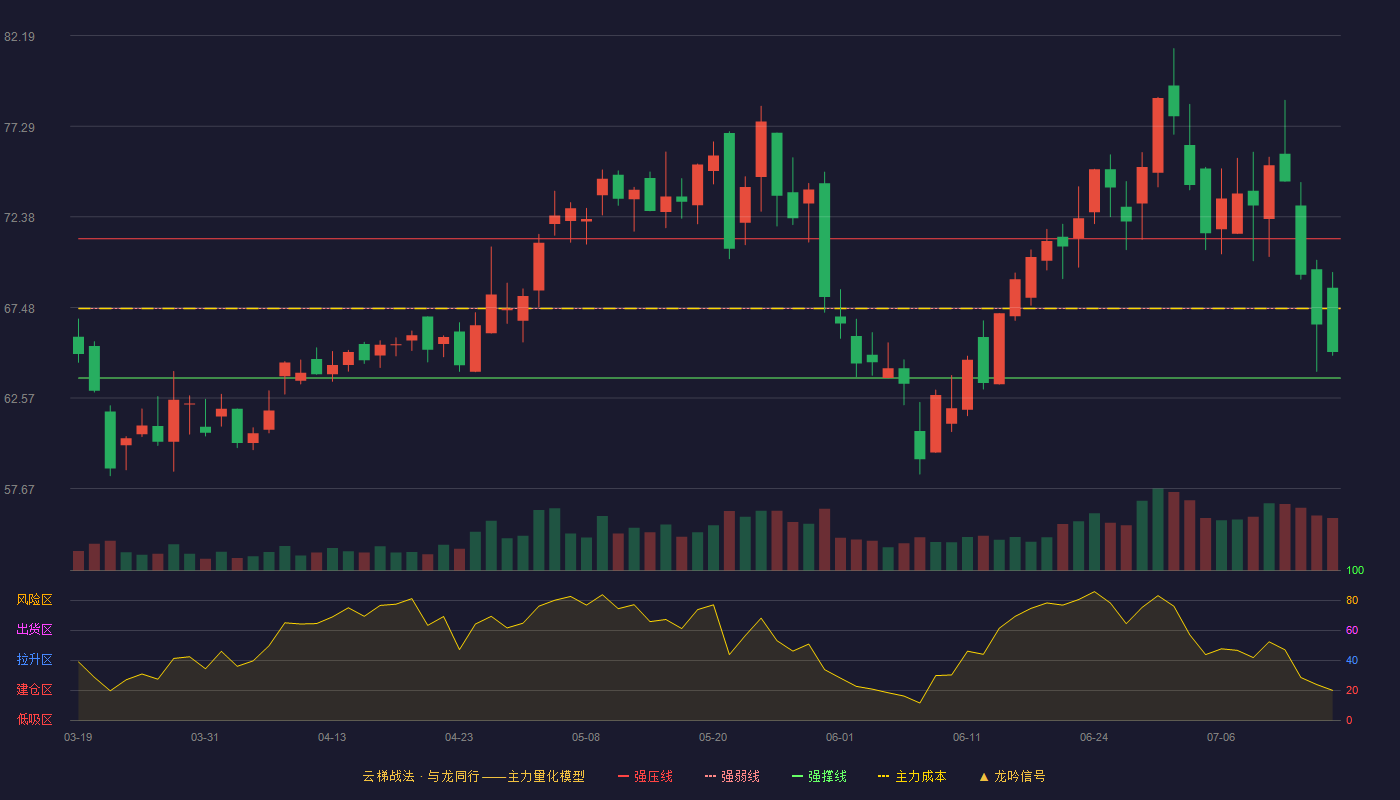
Task: Toggle the 龙吟信号 triangle legend item
Action: (x=1012, y=776)
